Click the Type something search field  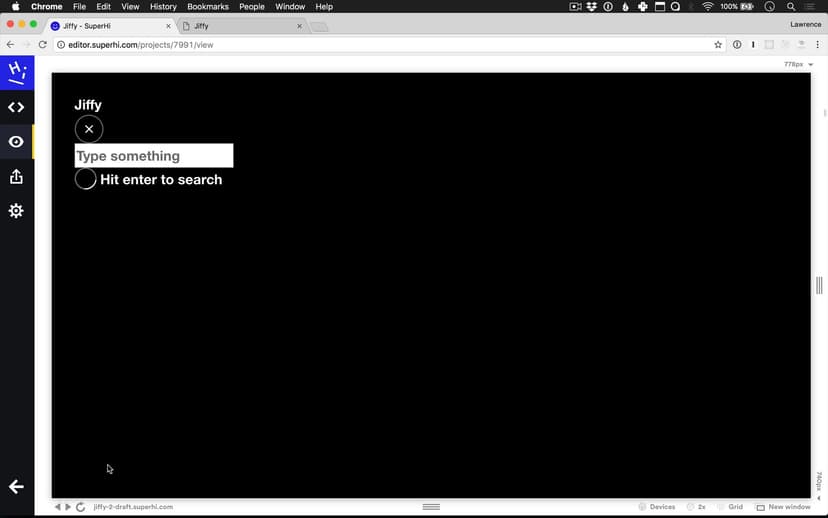point(154,156)
